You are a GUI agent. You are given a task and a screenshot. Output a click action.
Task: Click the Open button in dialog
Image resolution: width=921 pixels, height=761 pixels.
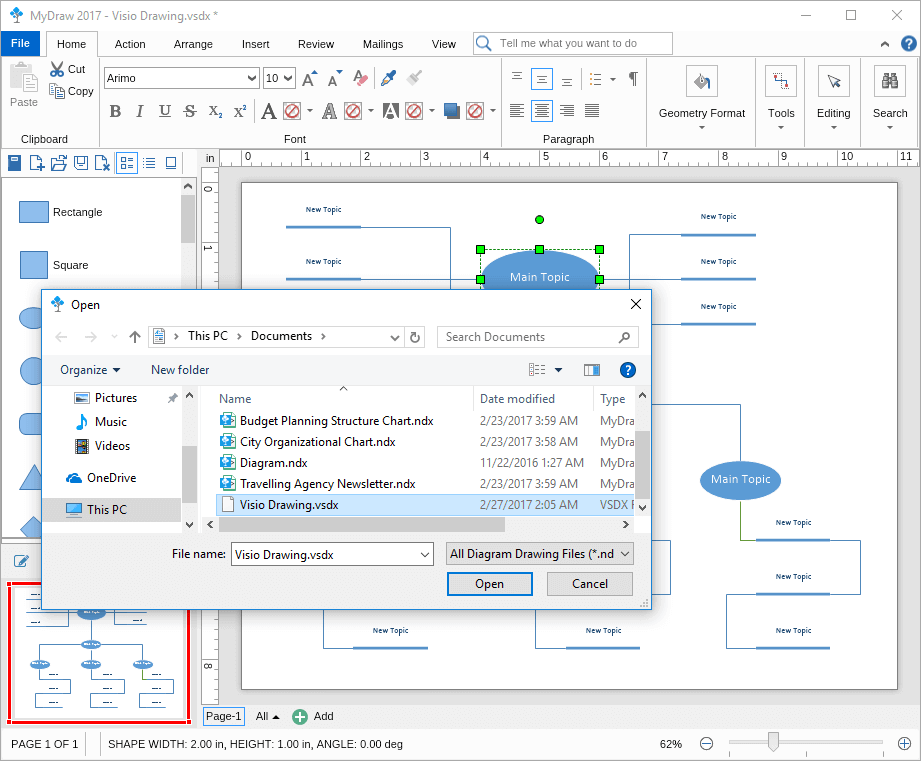pos(489,584)
